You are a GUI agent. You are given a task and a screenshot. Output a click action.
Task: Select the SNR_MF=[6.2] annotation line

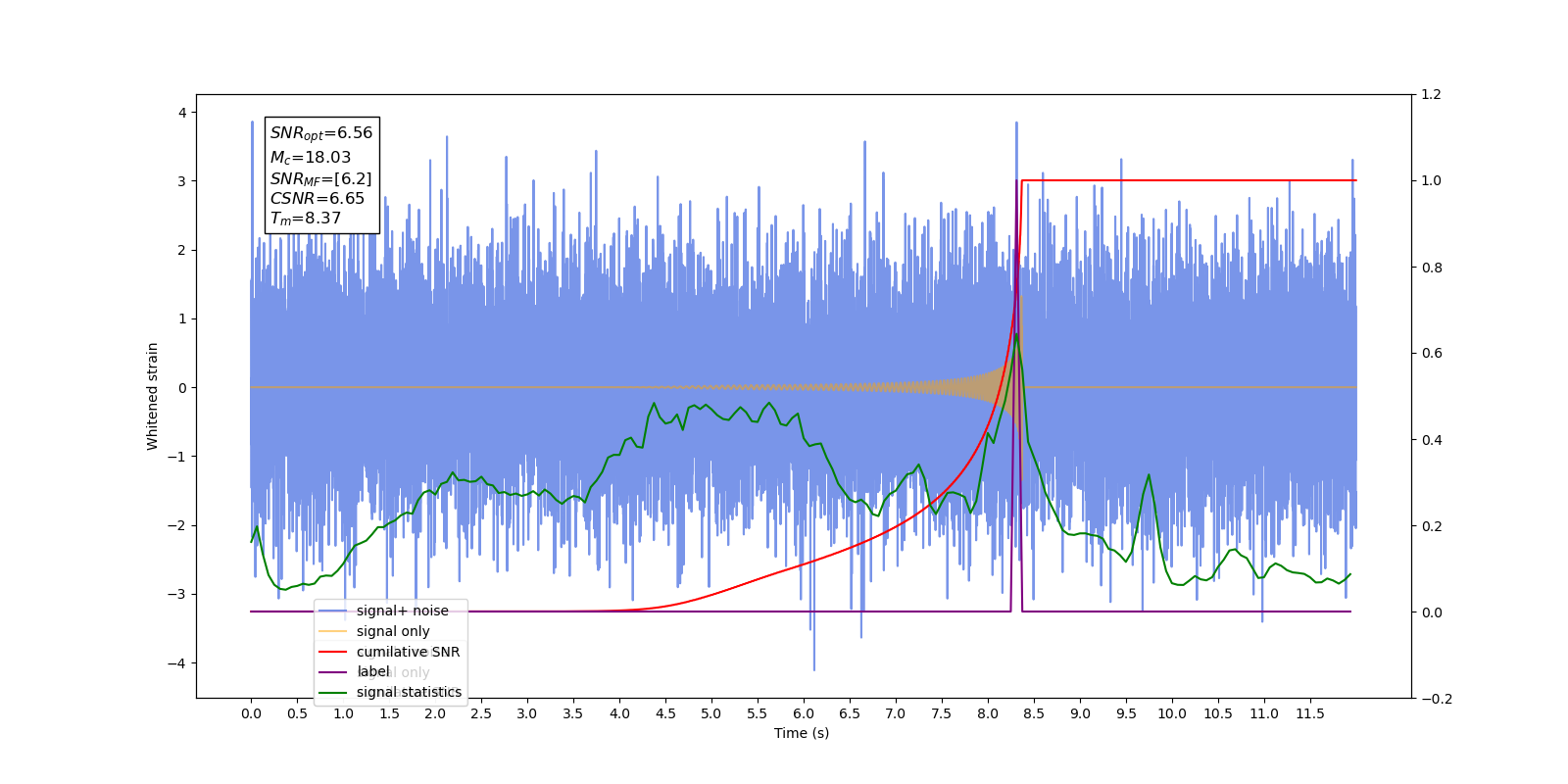click(x=321, y=178)
